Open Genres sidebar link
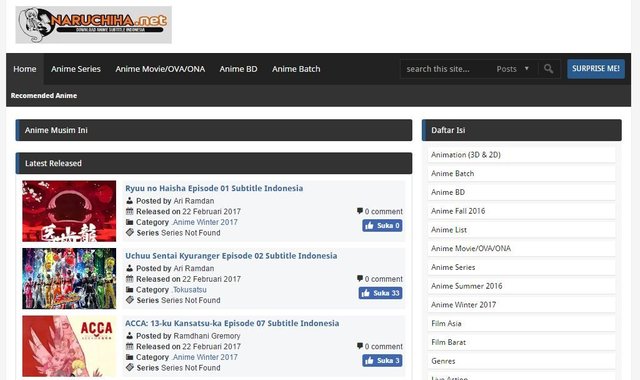The width and height of the screenshot is (640, 380). point(522,361)
